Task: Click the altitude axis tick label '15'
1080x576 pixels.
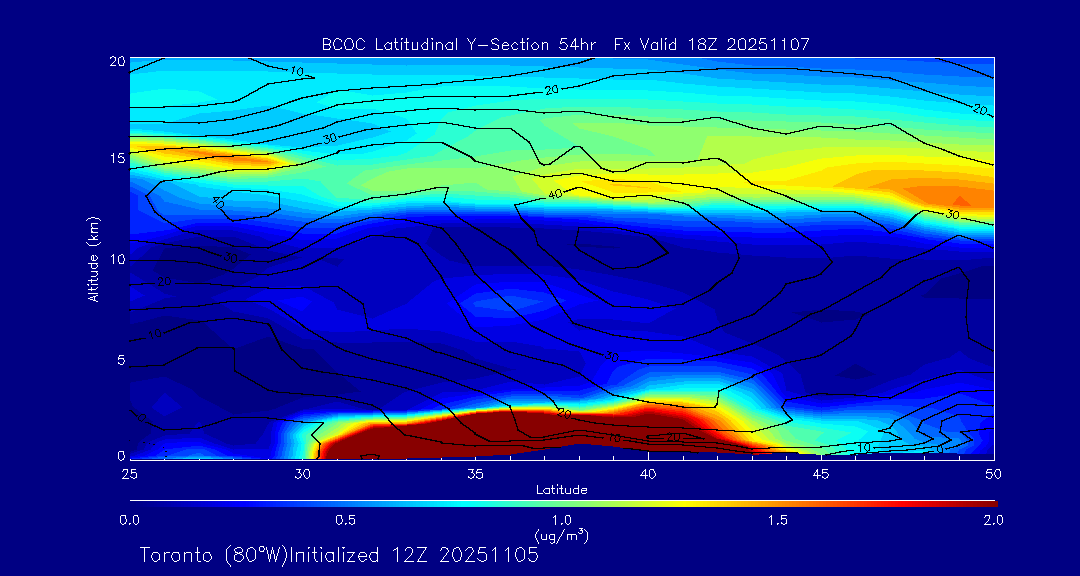Action: (x=116, y=158)
